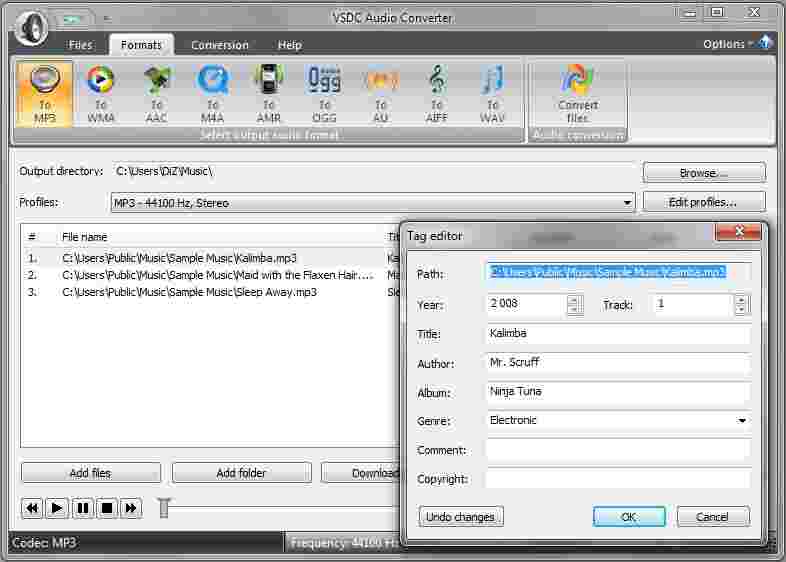786x562 pixels.
Task: Click the Convert files icon
Action: point(577,94)
